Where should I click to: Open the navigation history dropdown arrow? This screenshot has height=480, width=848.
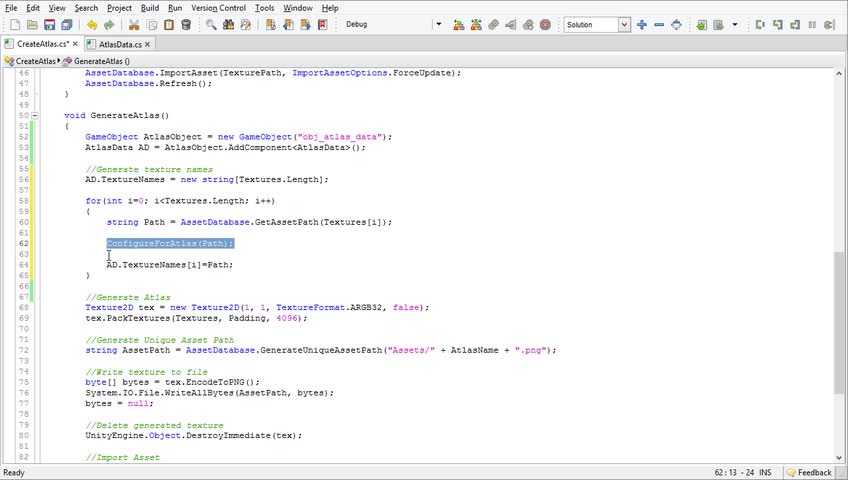tap(734, 25)
